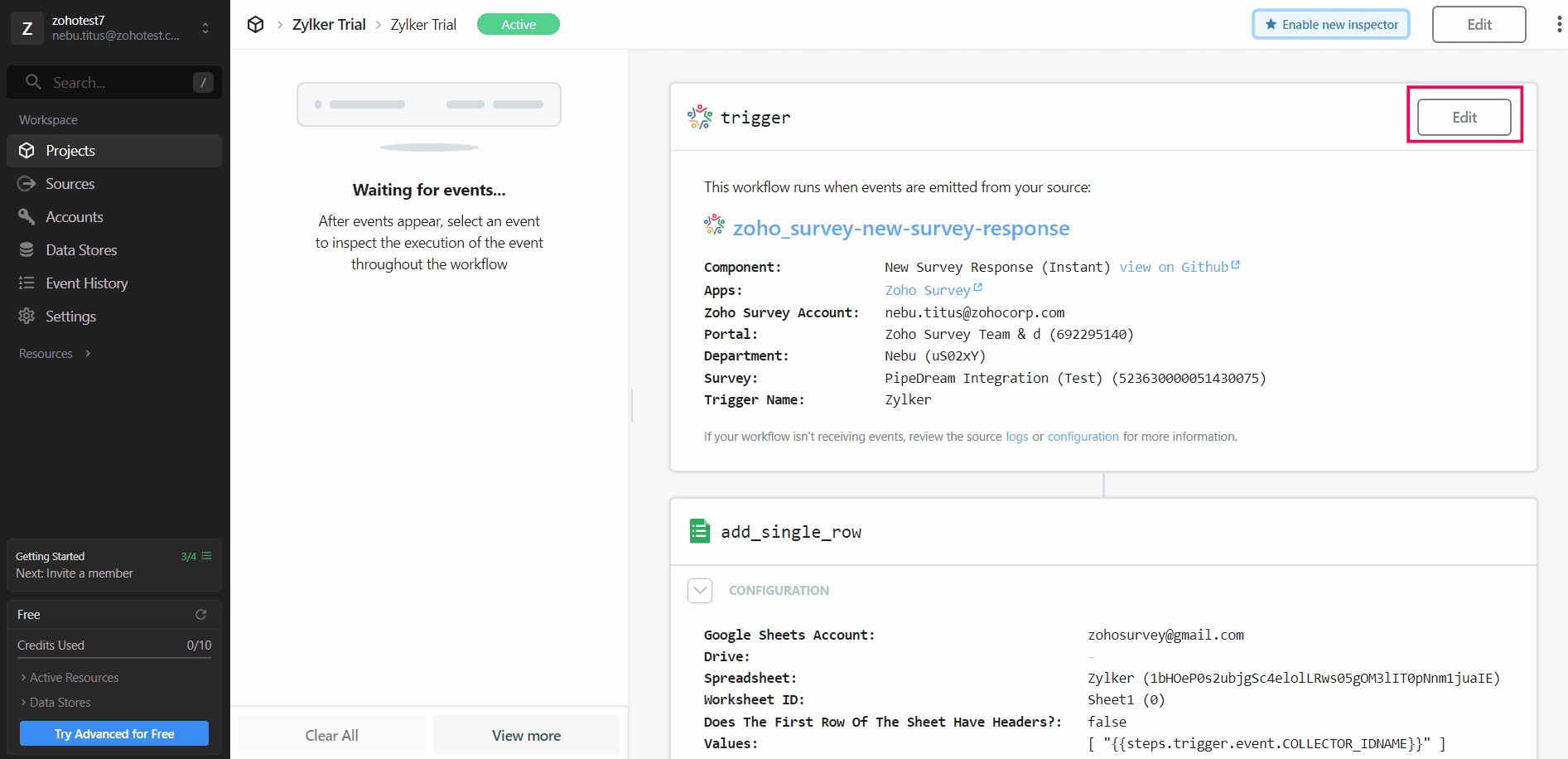
Task: Open Projects in the sidebar
Action: pos(114,151)
